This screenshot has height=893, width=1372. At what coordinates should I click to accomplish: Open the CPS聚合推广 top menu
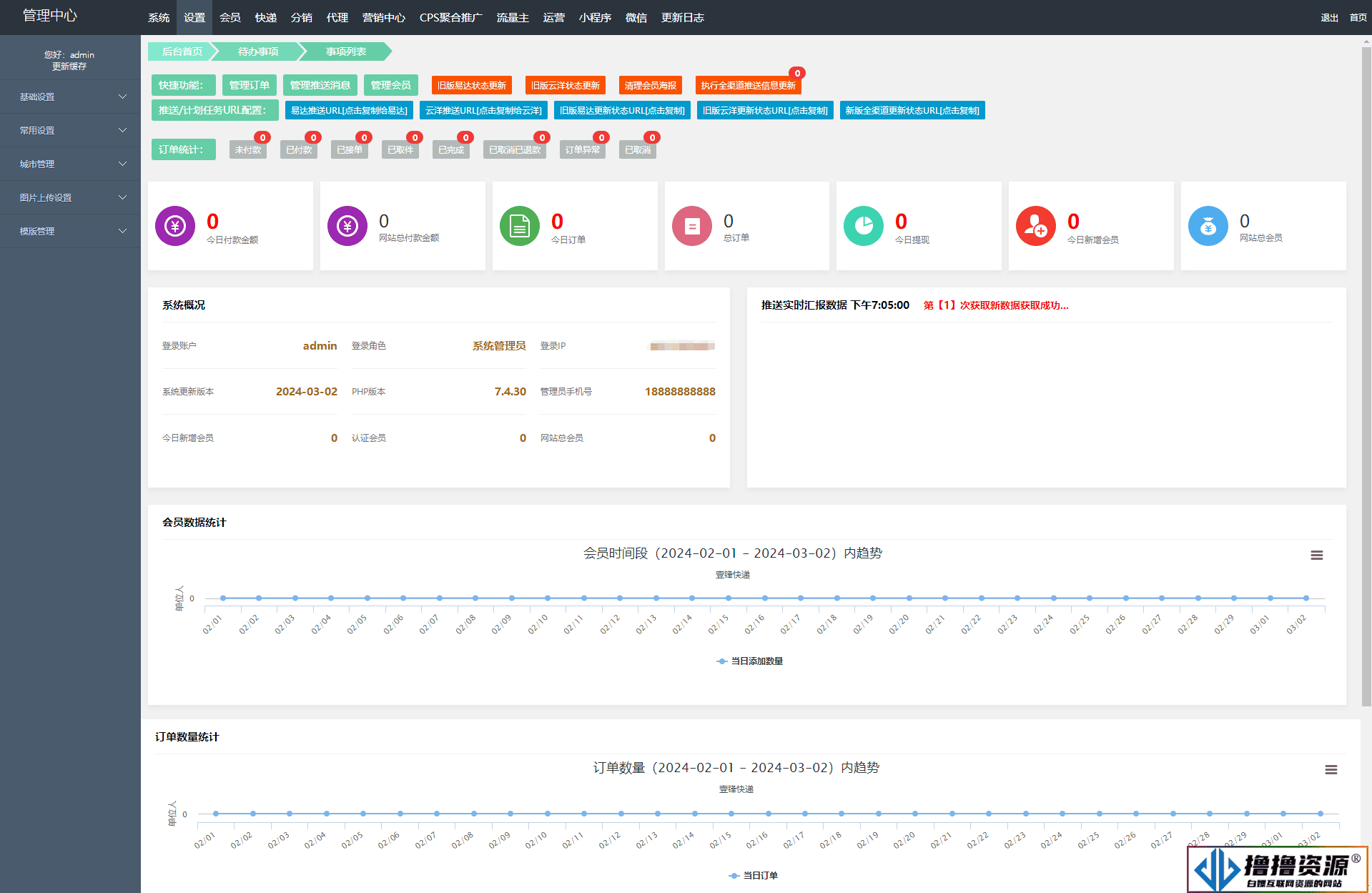(451, 17)
